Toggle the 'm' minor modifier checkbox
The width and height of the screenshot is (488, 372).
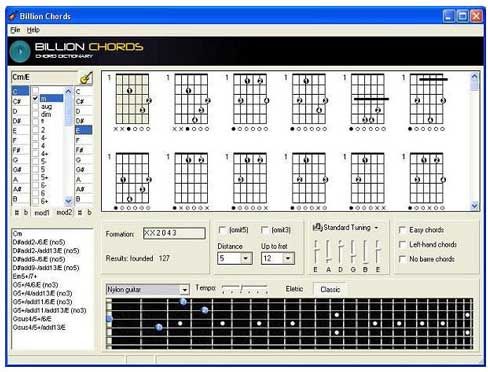pyautogui.click(x=35, y=98)
